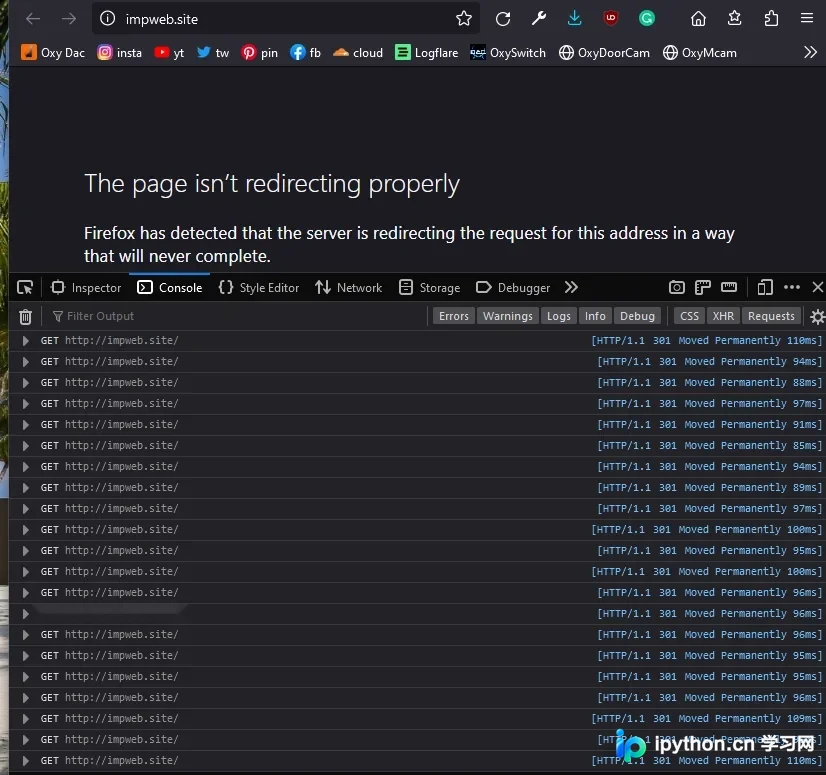Toggle the Logs filter
This screenshot has height=775, width=826.
coord(558,316)
